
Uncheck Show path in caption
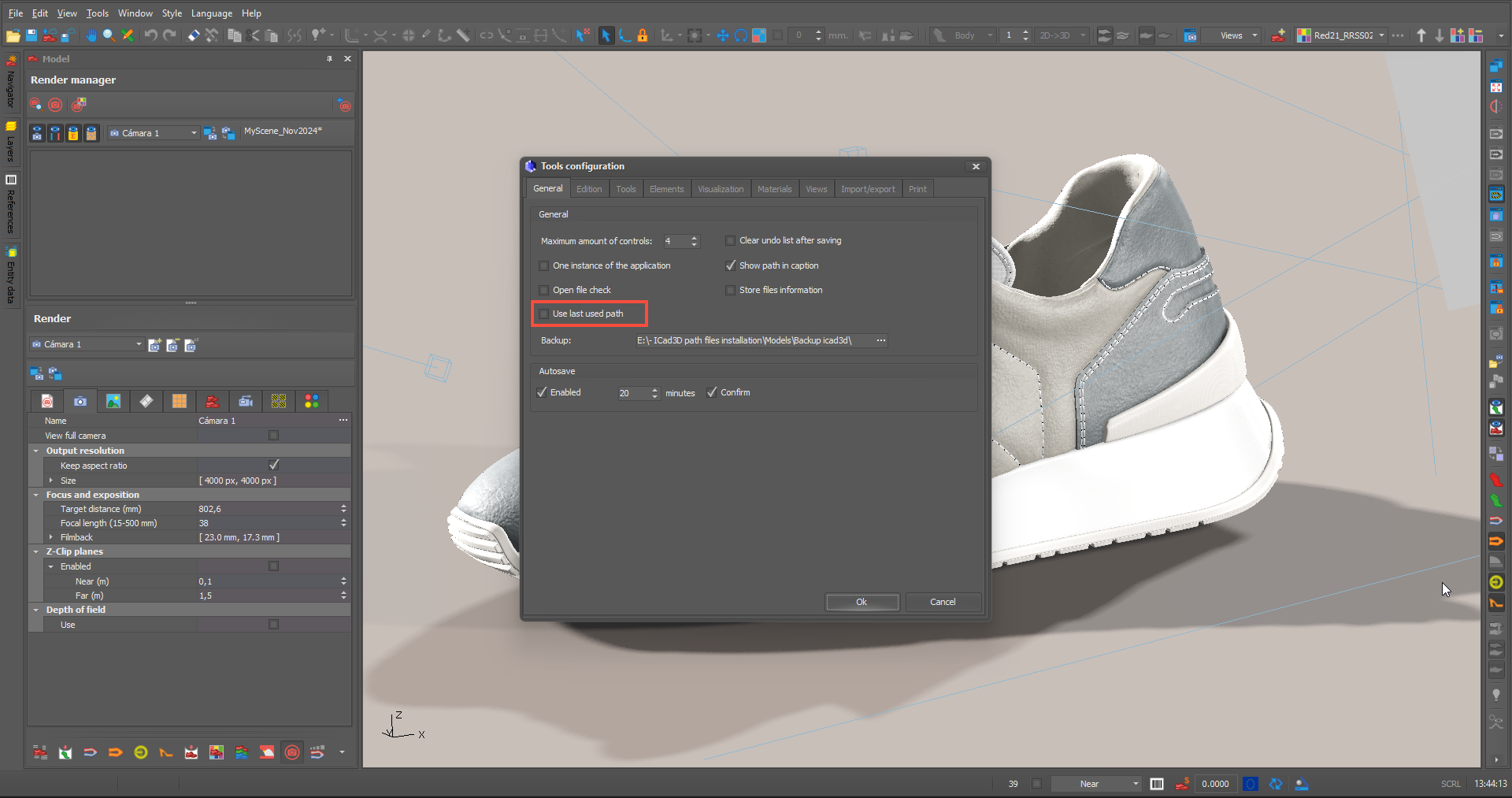731,266
